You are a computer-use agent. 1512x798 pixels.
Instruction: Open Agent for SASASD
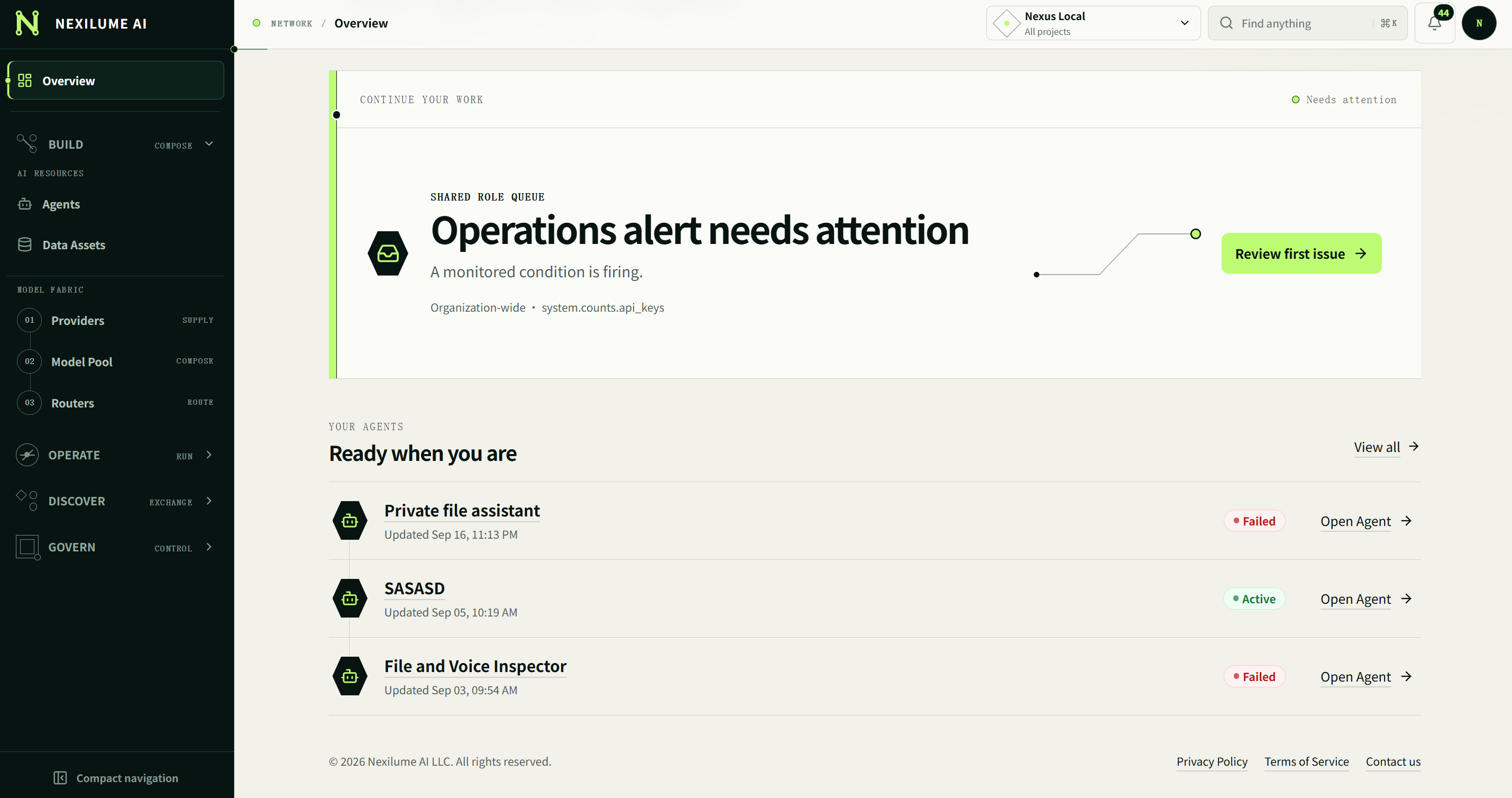tap(1366, 599)
